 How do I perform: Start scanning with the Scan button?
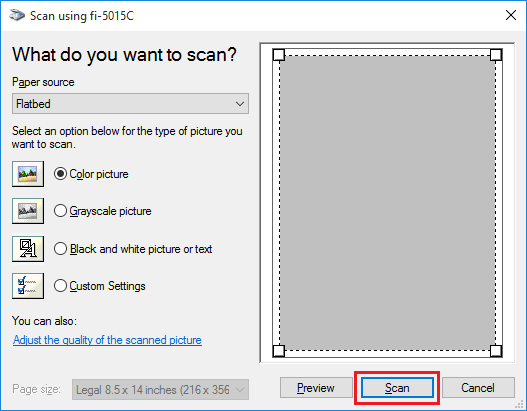pos(397,388)
